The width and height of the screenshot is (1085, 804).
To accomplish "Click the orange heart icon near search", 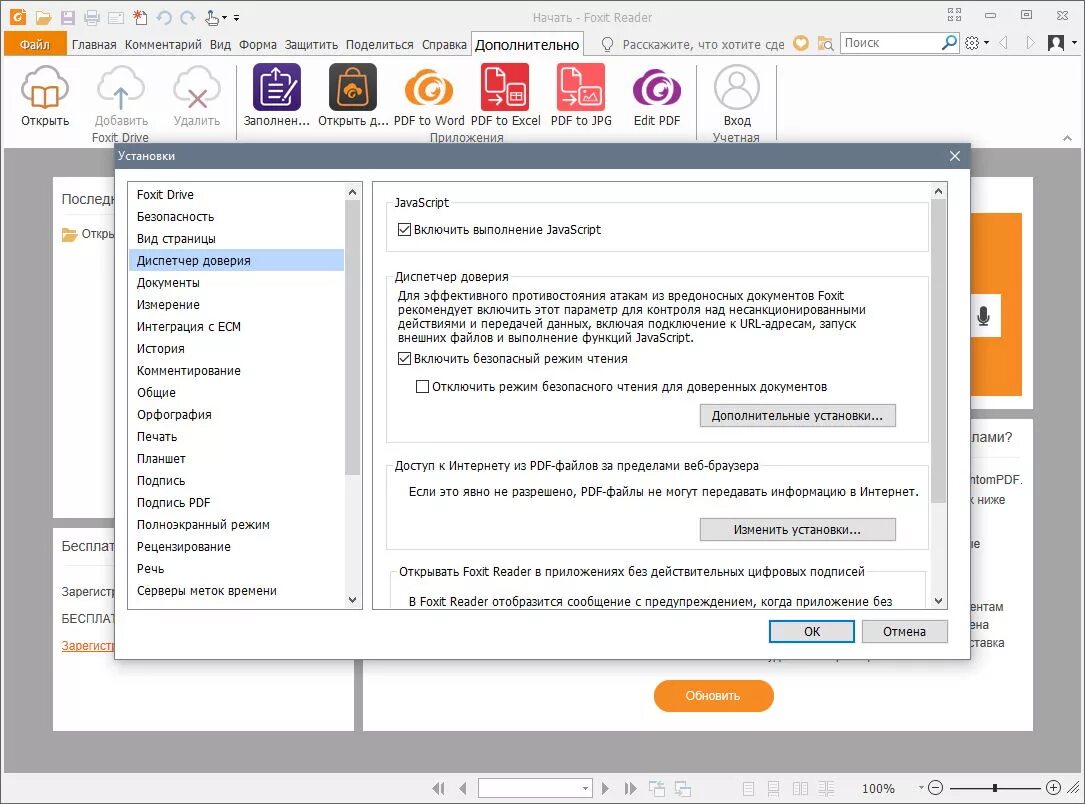I will click(x=801, y=43).
